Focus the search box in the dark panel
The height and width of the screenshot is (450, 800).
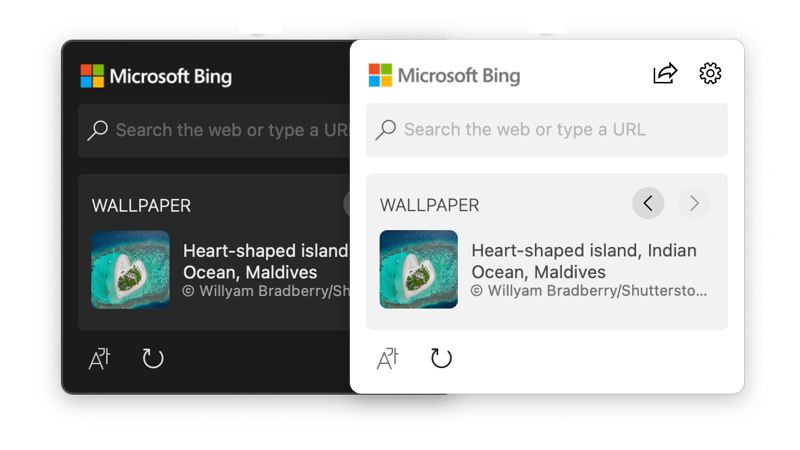pyautogui.click(x=230, y=130)
